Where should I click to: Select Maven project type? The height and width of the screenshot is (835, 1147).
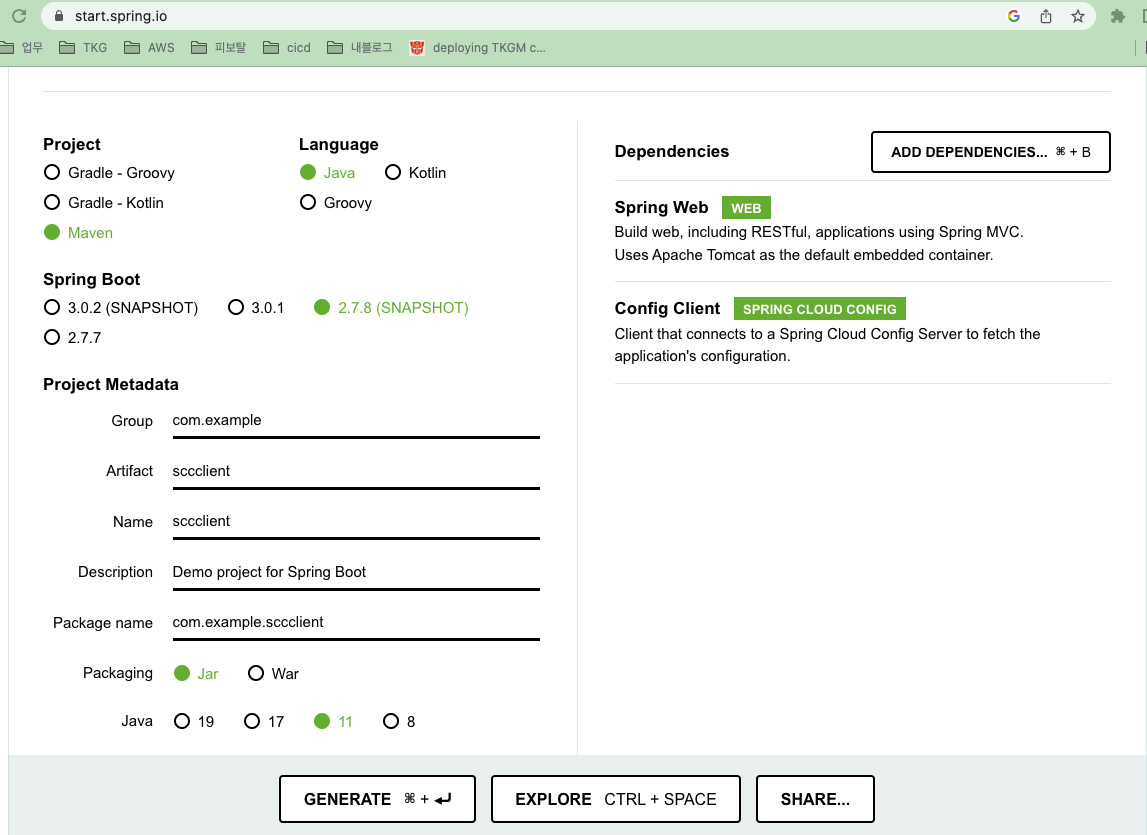(78, 233)
